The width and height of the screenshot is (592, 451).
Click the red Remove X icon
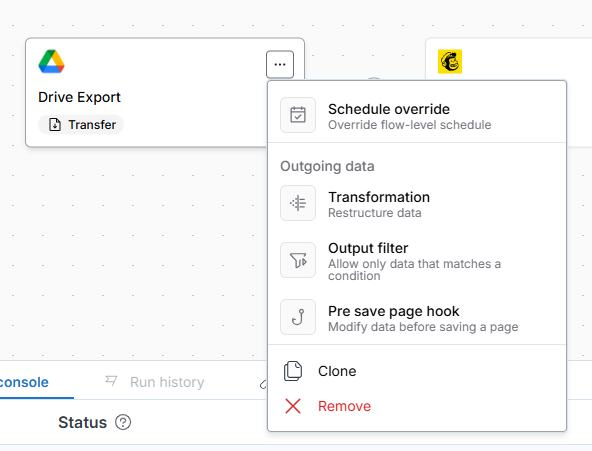tap(293, 406)
